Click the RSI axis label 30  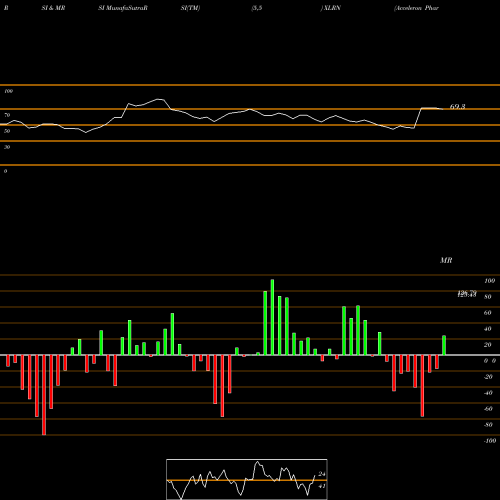coord(7,147)
